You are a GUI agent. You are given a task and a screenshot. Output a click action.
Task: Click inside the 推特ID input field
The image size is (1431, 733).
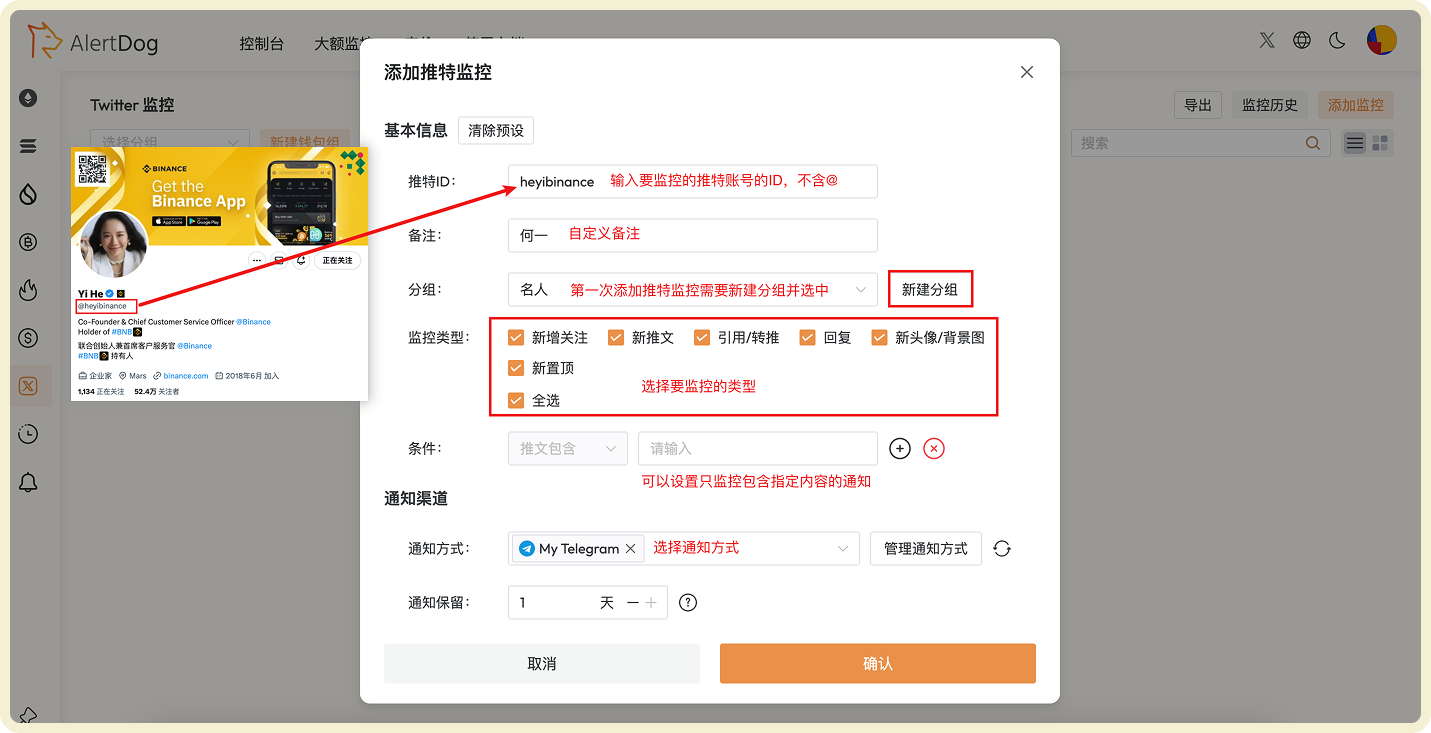pos(692,181)
